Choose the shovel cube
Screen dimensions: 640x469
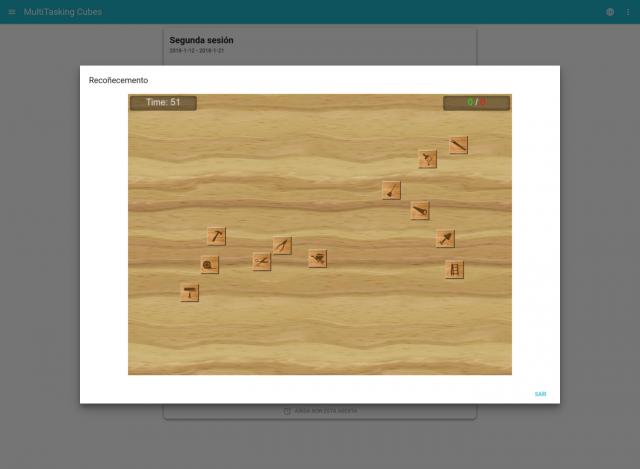click(391, 190)
